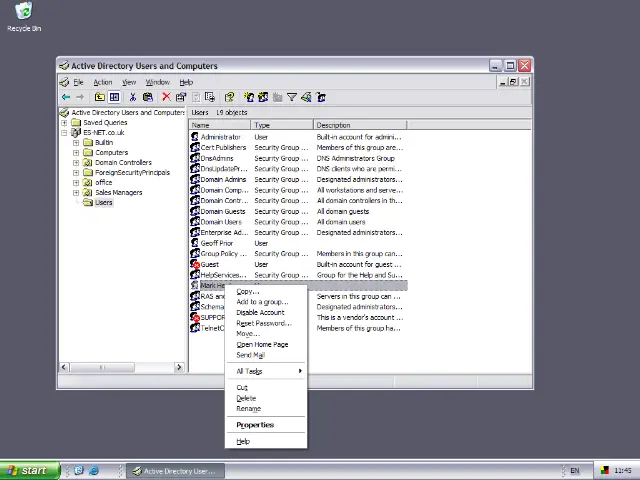640x480 pixels.
Task: Open the Help menu in menu bar
Action: 186,82
